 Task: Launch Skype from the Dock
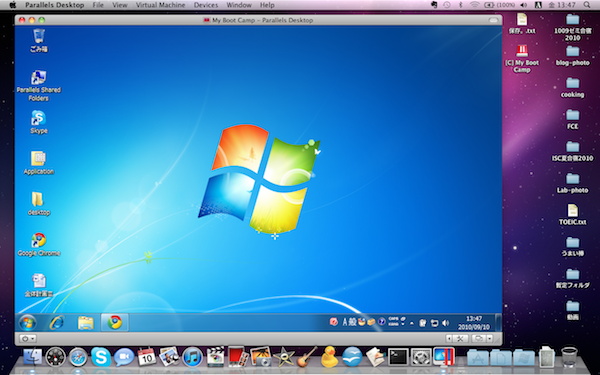pos(101,357)
